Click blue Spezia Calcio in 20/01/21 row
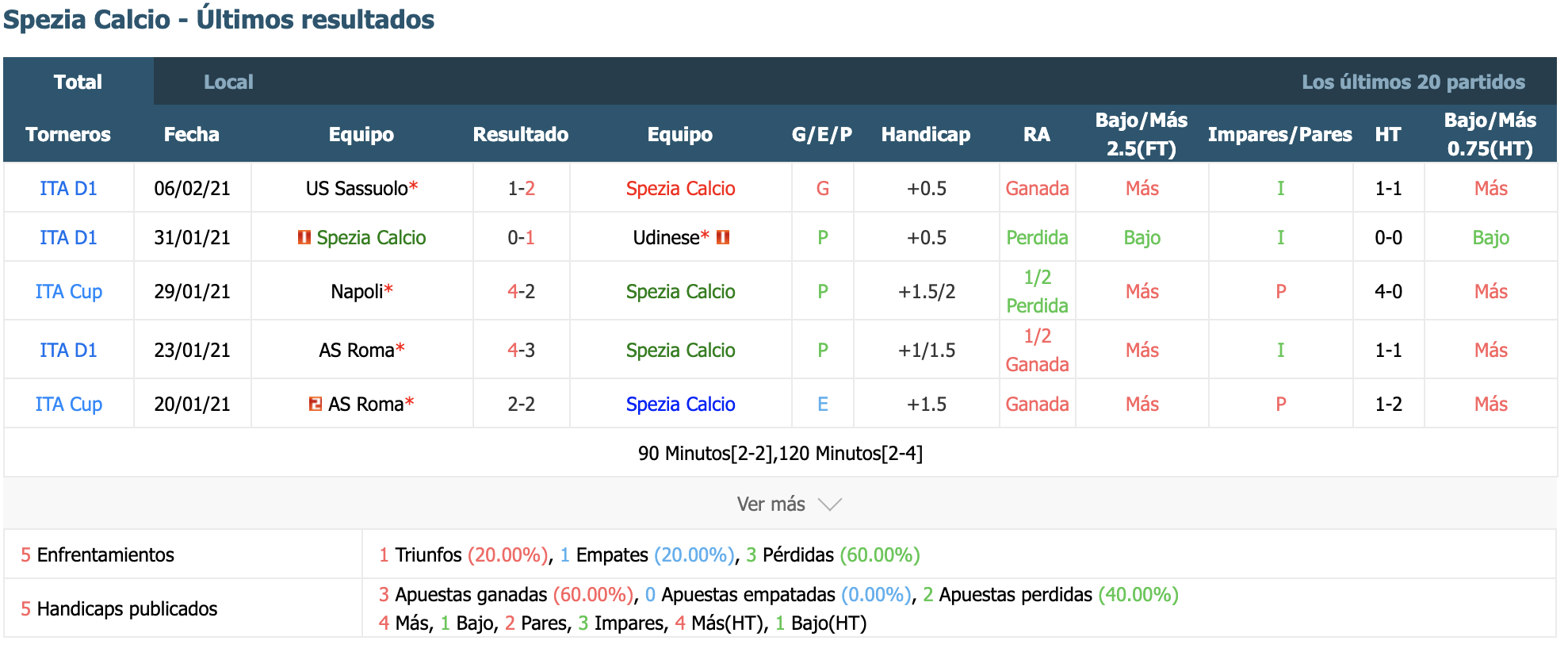The height and width of the screenshot is (652, 1568). tap(680, 404)
